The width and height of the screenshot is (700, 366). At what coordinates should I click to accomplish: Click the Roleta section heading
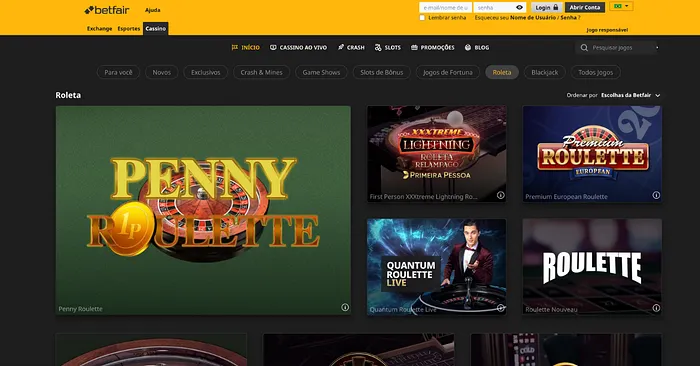68,95
